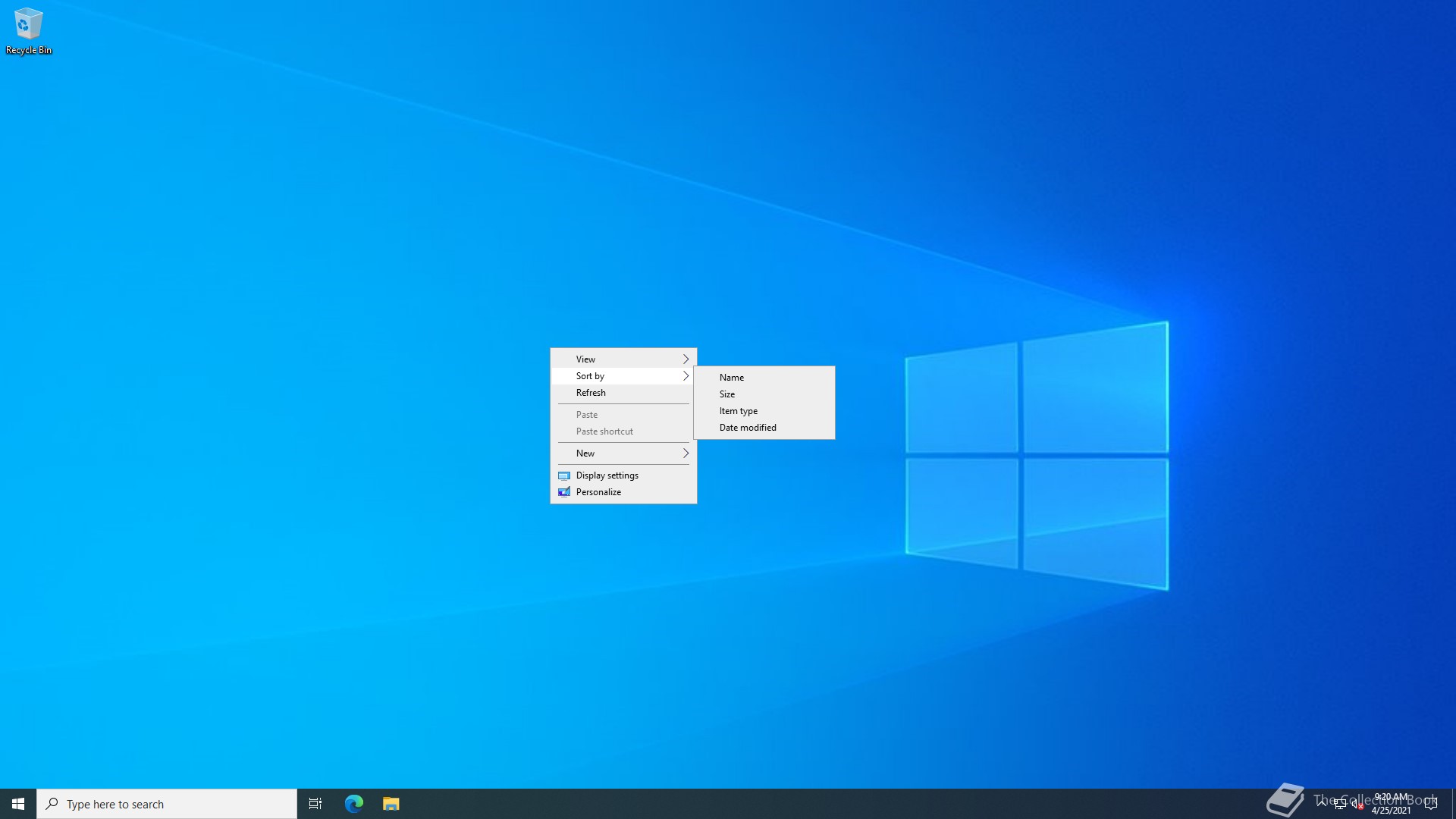
Task: Click the icon beside Personalize
Action: tap(564, 492)
